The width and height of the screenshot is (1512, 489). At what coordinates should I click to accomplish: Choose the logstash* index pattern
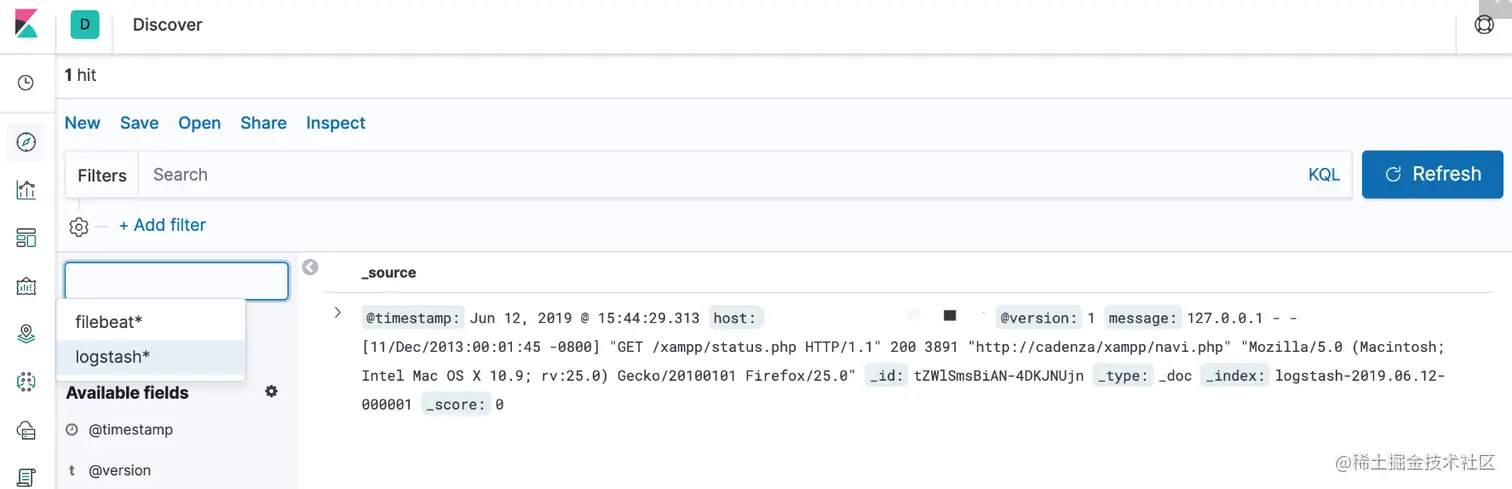point(113,357)
